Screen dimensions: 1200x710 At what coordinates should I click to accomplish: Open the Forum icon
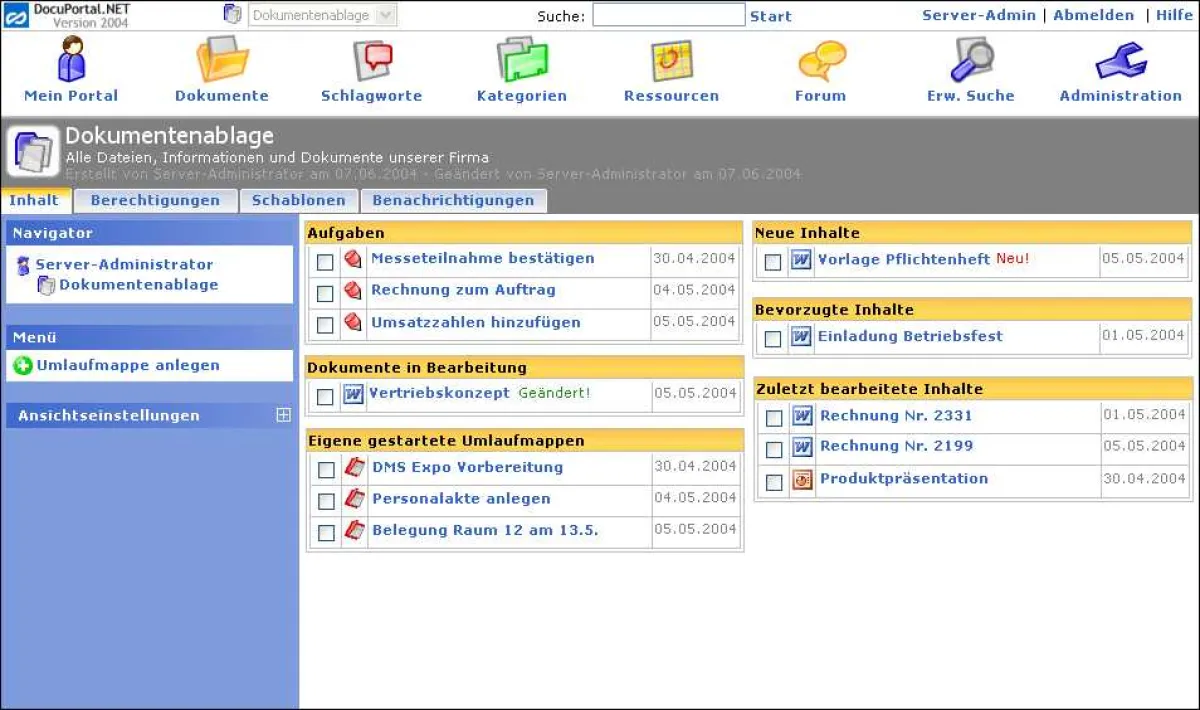pyautogui.click(x=820, y=60)
